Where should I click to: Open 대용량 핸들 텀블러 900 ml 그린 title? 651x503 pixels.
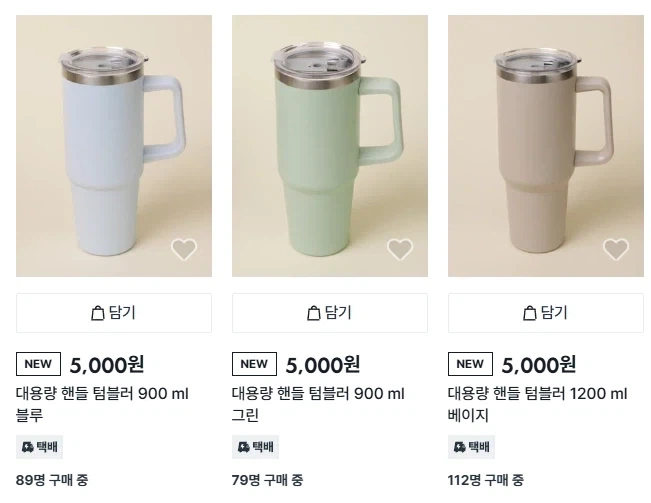coord(318,404)
